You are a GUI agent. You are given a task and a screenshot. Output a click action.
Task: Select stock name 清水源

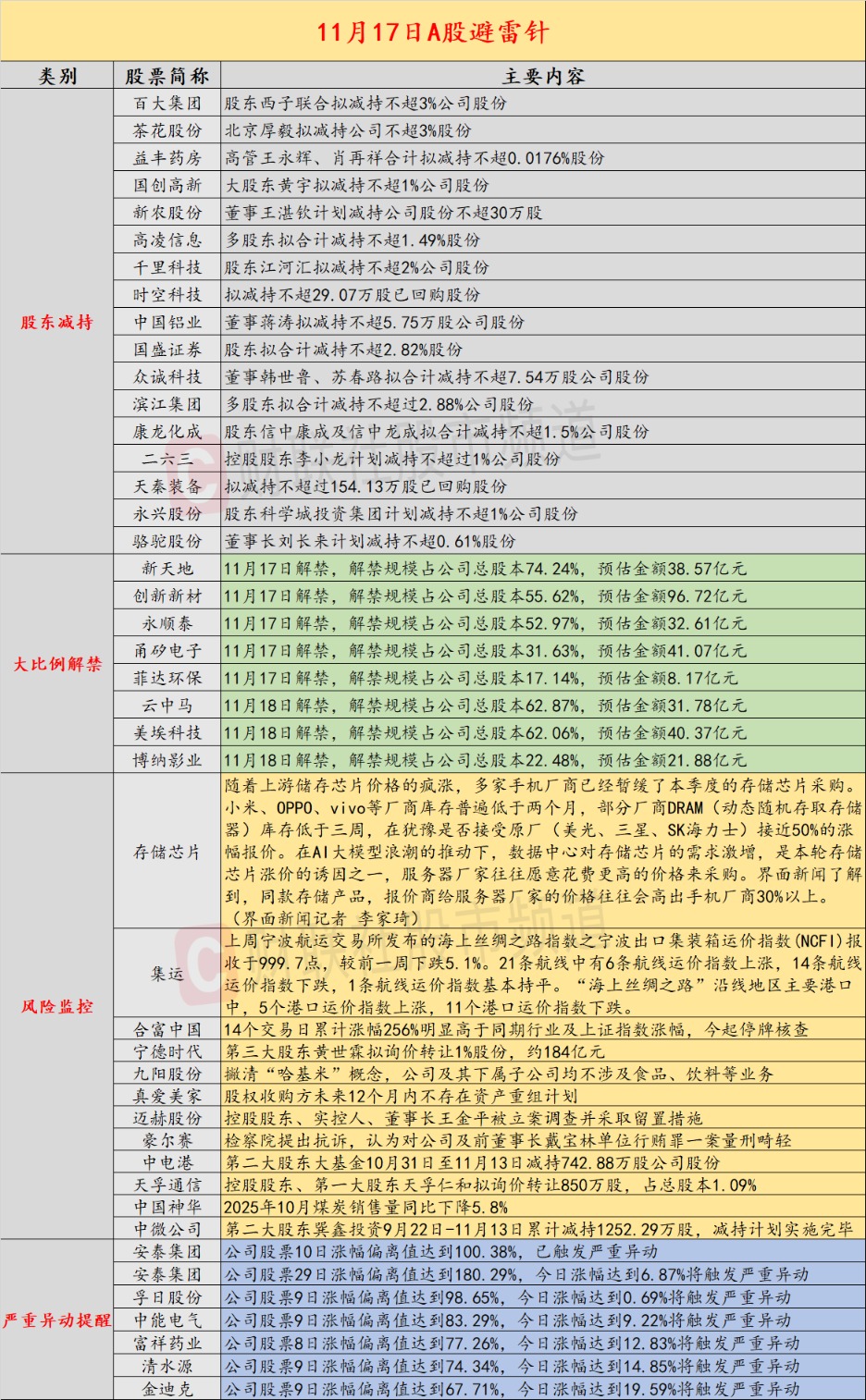[x=167, y=1366]
